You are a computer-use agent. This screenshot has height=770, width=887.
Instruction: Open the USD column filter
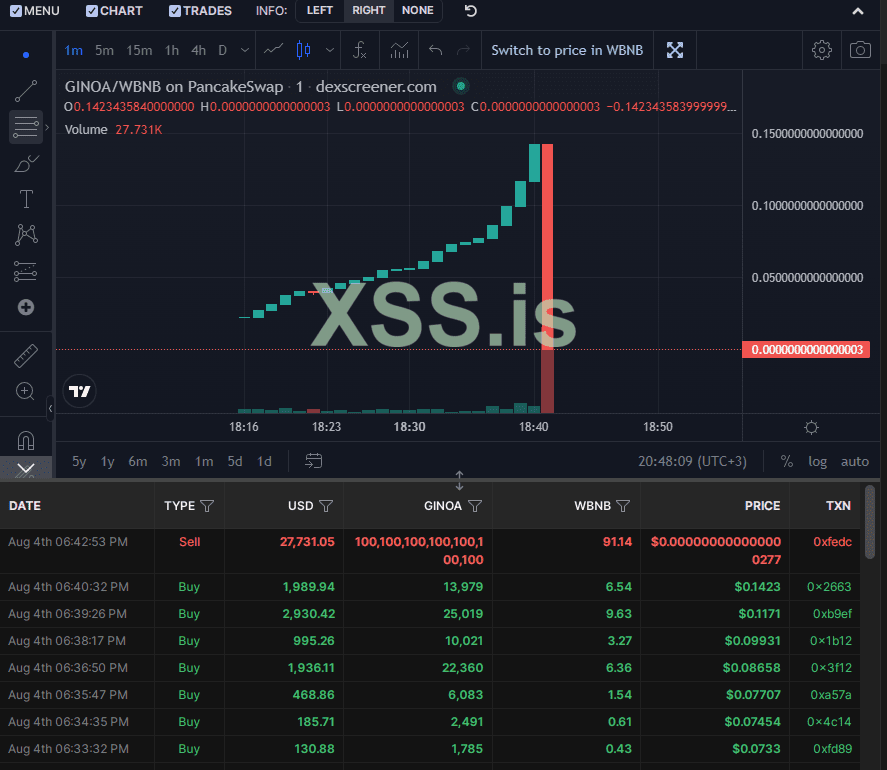click(x=326, y=506)
